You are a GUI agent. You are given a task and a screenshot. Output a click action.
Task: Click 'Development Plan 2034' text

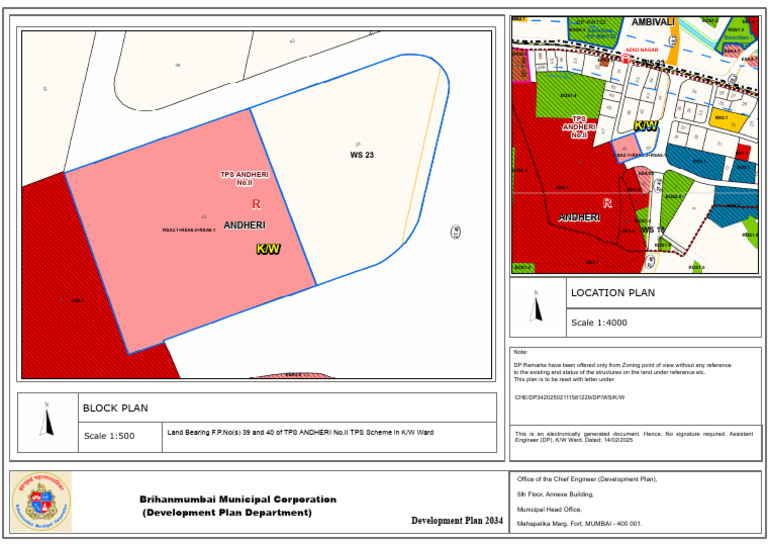(x=457, y=520)
